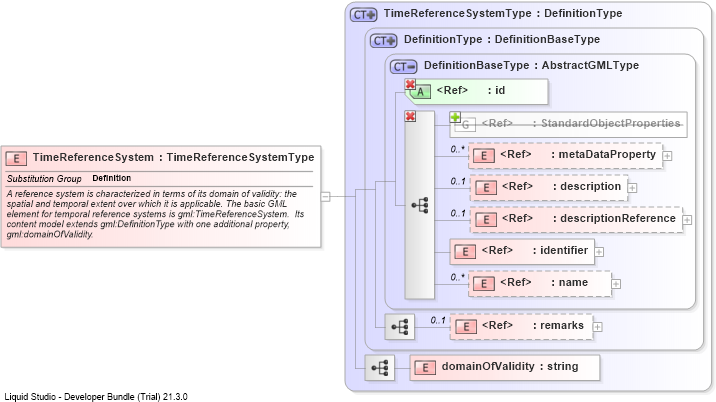Click the TimeReferenceSystem annotation description text

[x=155, y=214]
